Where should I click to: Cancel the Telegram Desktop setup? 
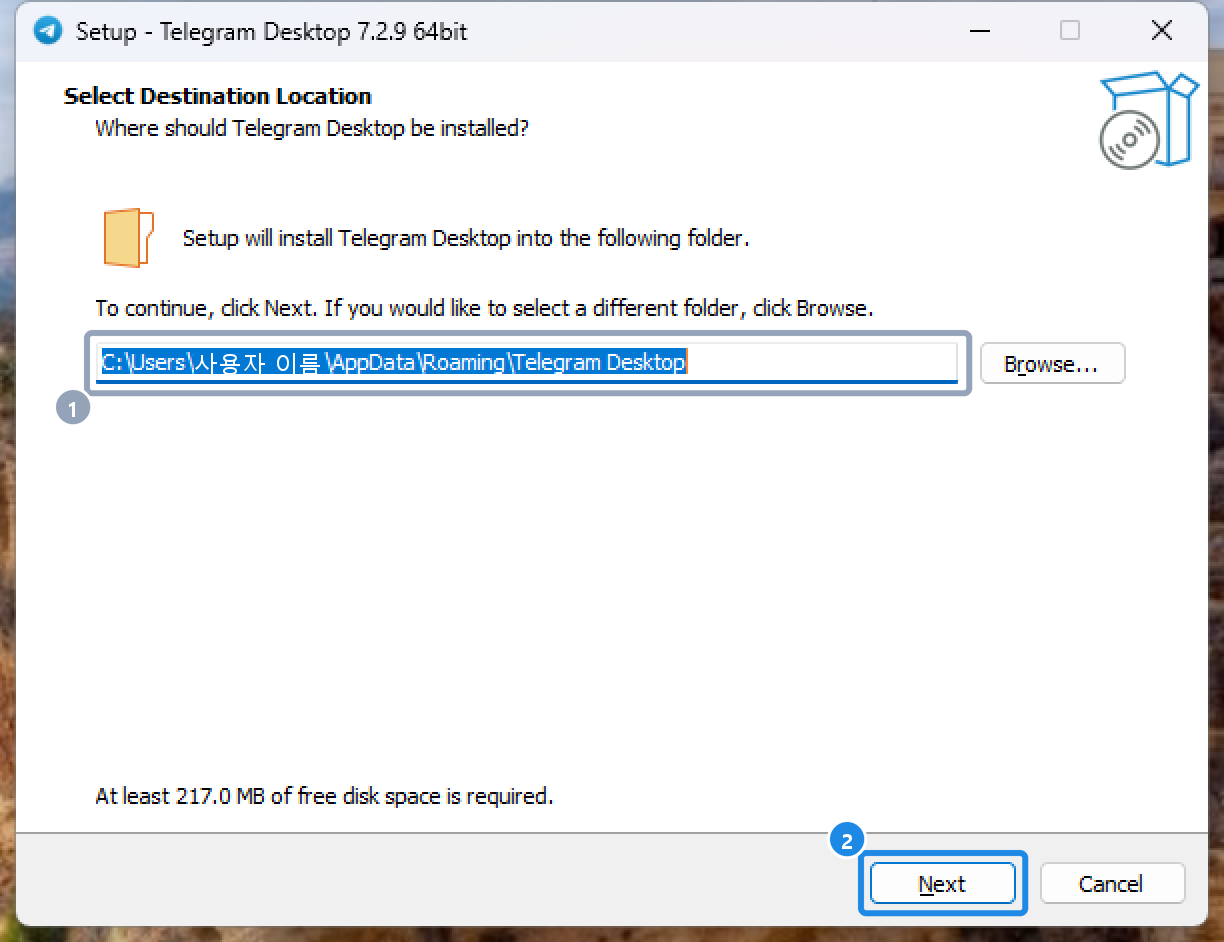click(x=1112, y=884)
